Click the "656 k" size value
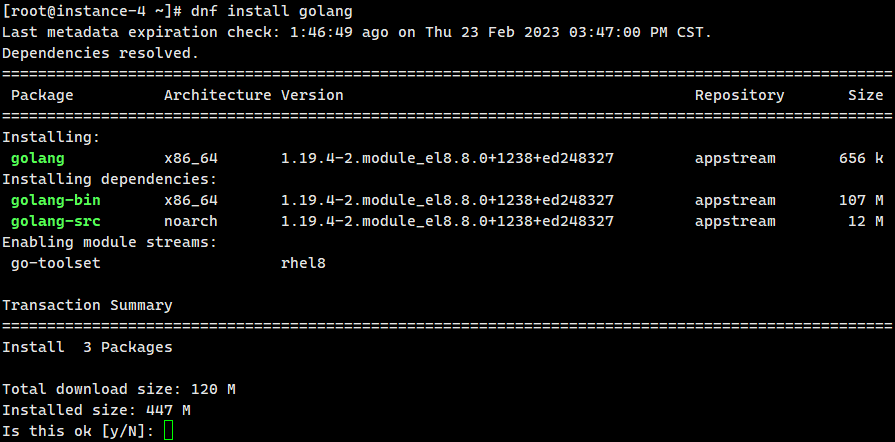This screenshot has height=442, width=895. (861, 158)
